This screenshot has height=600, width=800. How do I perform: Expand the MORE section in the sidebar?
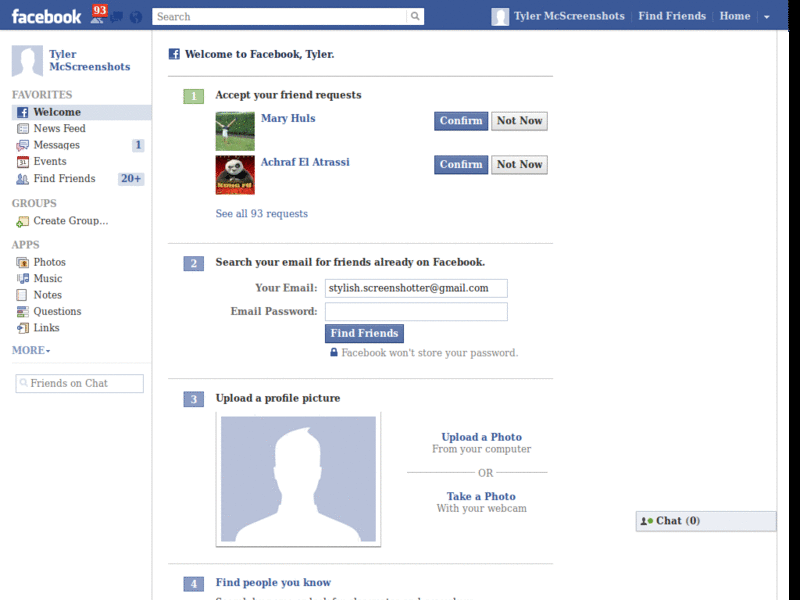click(x=28, y=350)
